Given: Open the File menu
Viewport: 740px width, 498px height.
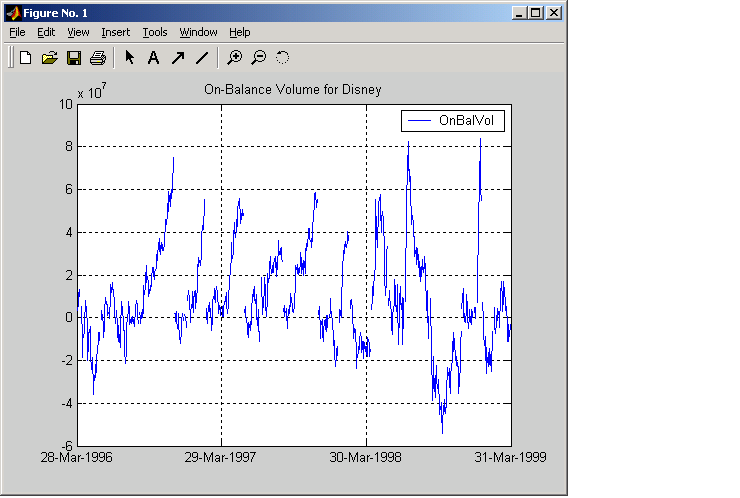Looking at the screenshot, I should point(17,32).
